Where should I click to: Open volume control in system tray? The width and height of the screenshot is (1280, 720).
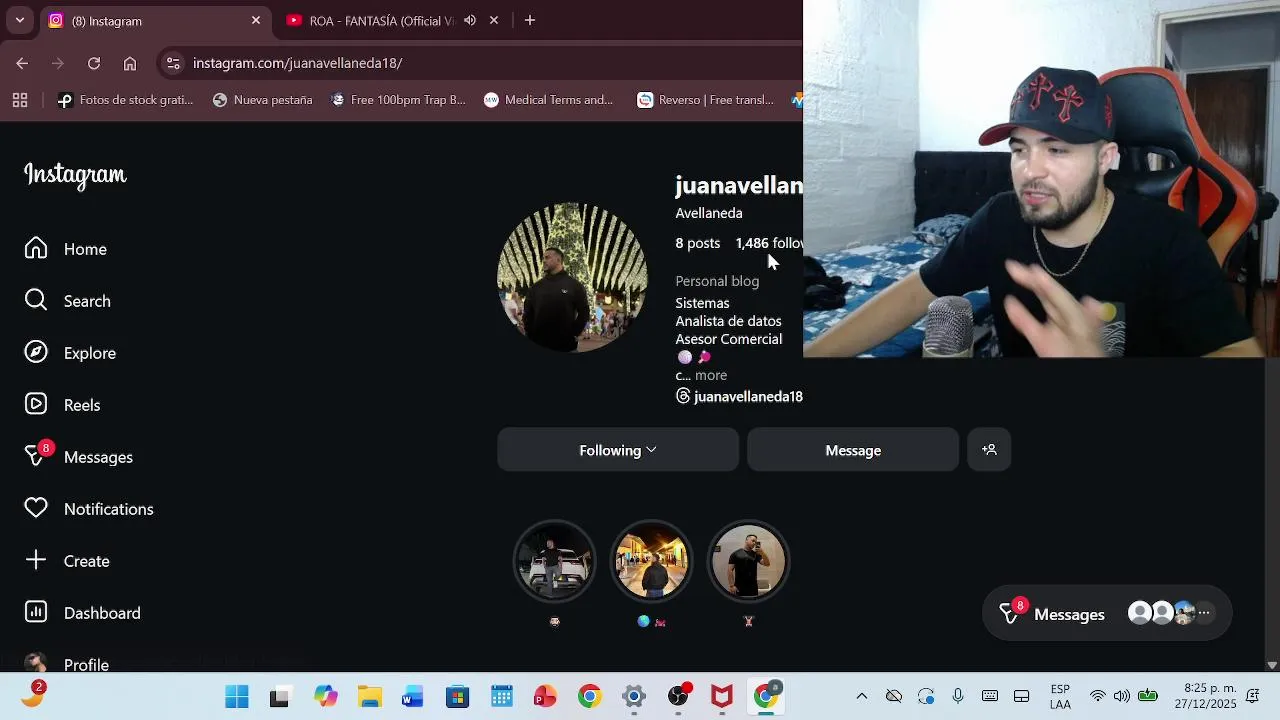tap(1122, 697)
